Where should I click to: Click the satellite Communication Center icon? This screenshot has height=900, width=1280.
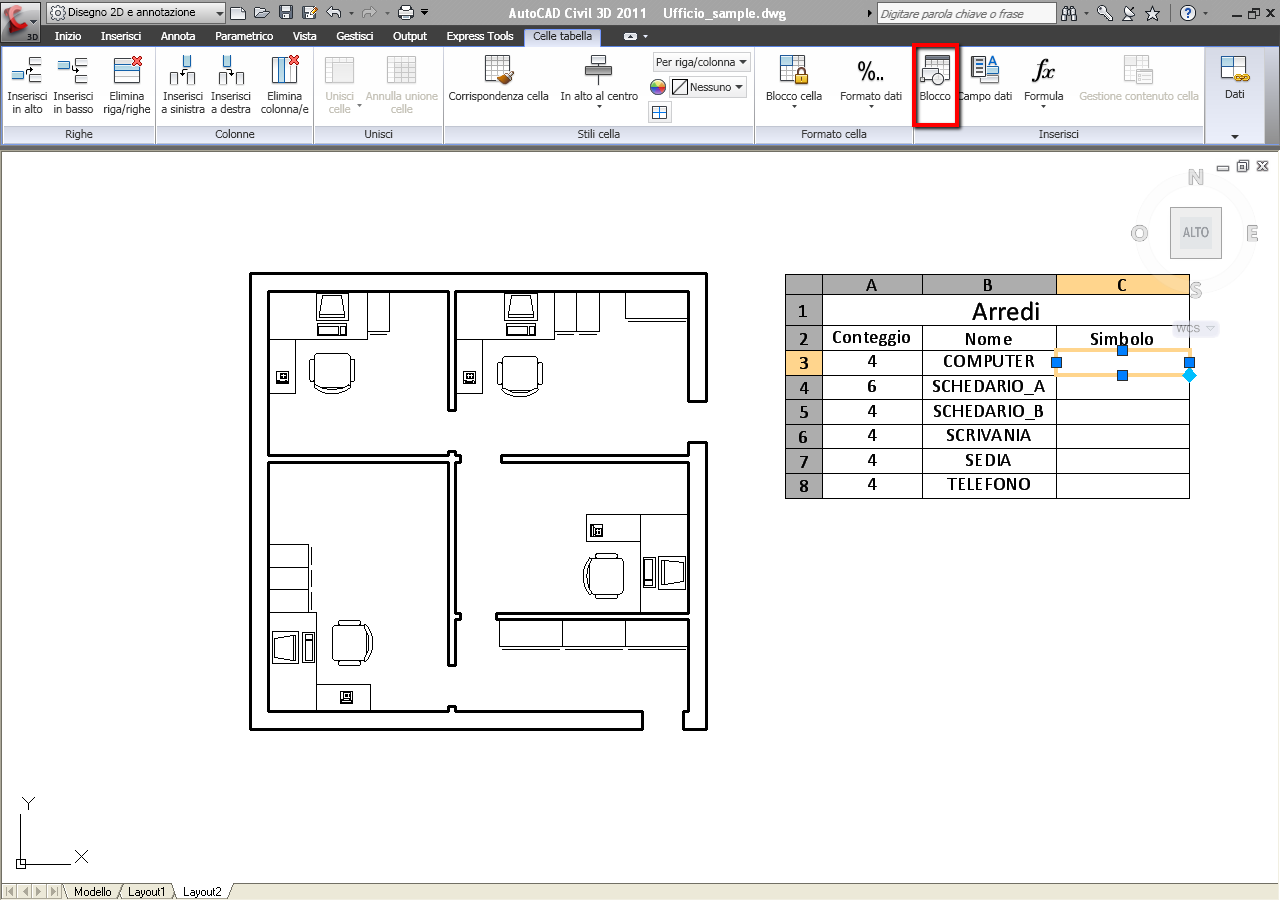pos(1128,13)
